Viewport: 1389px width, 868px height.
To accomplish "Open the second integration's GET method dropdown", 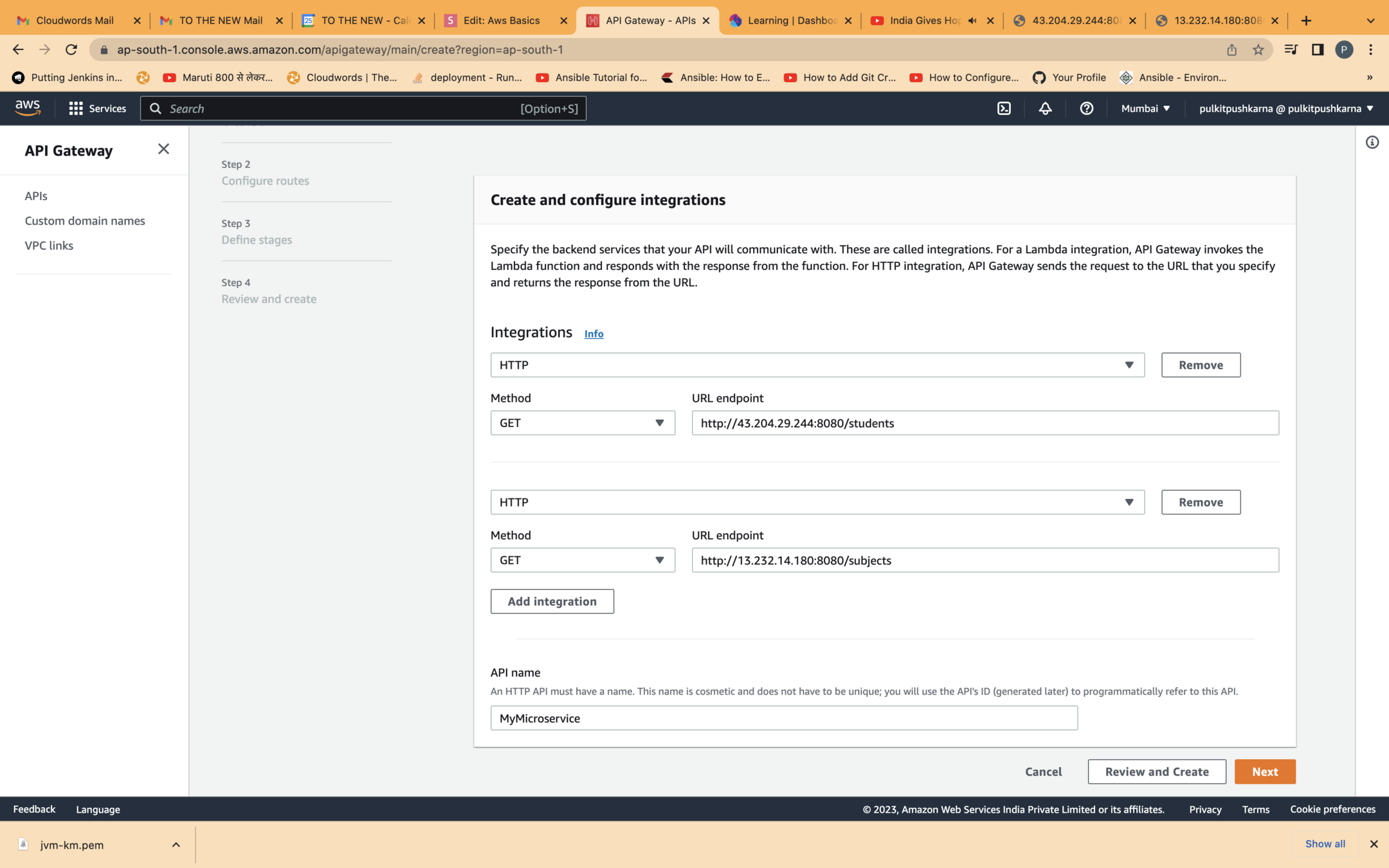I will pos(582,560).
